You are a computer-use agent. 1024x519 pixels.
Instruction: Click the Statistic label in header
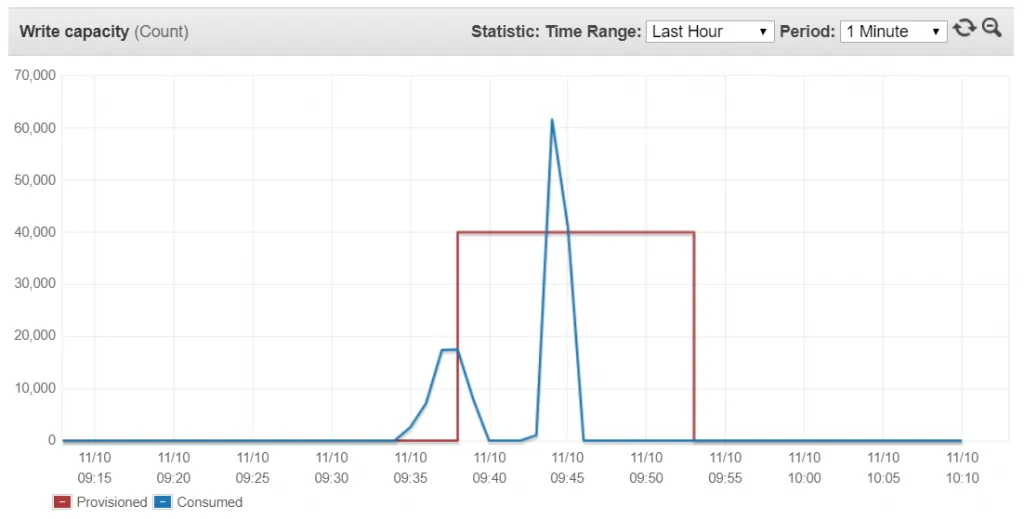pos(505,32)
